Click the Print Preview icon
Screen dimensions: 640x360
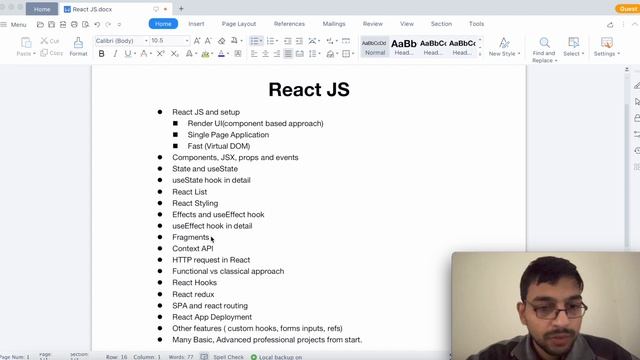point(86,24)
